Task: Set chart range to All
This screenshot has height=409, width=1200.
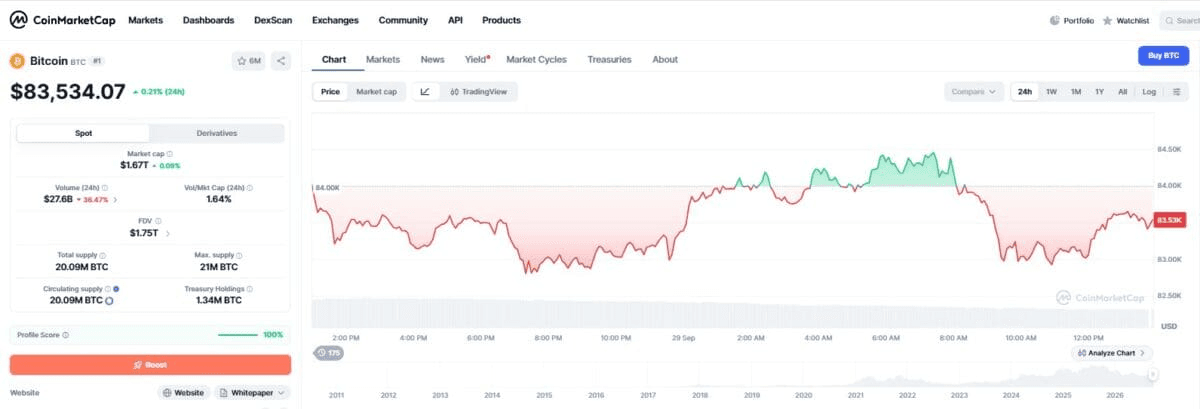Action: (x=1122, y=92)
